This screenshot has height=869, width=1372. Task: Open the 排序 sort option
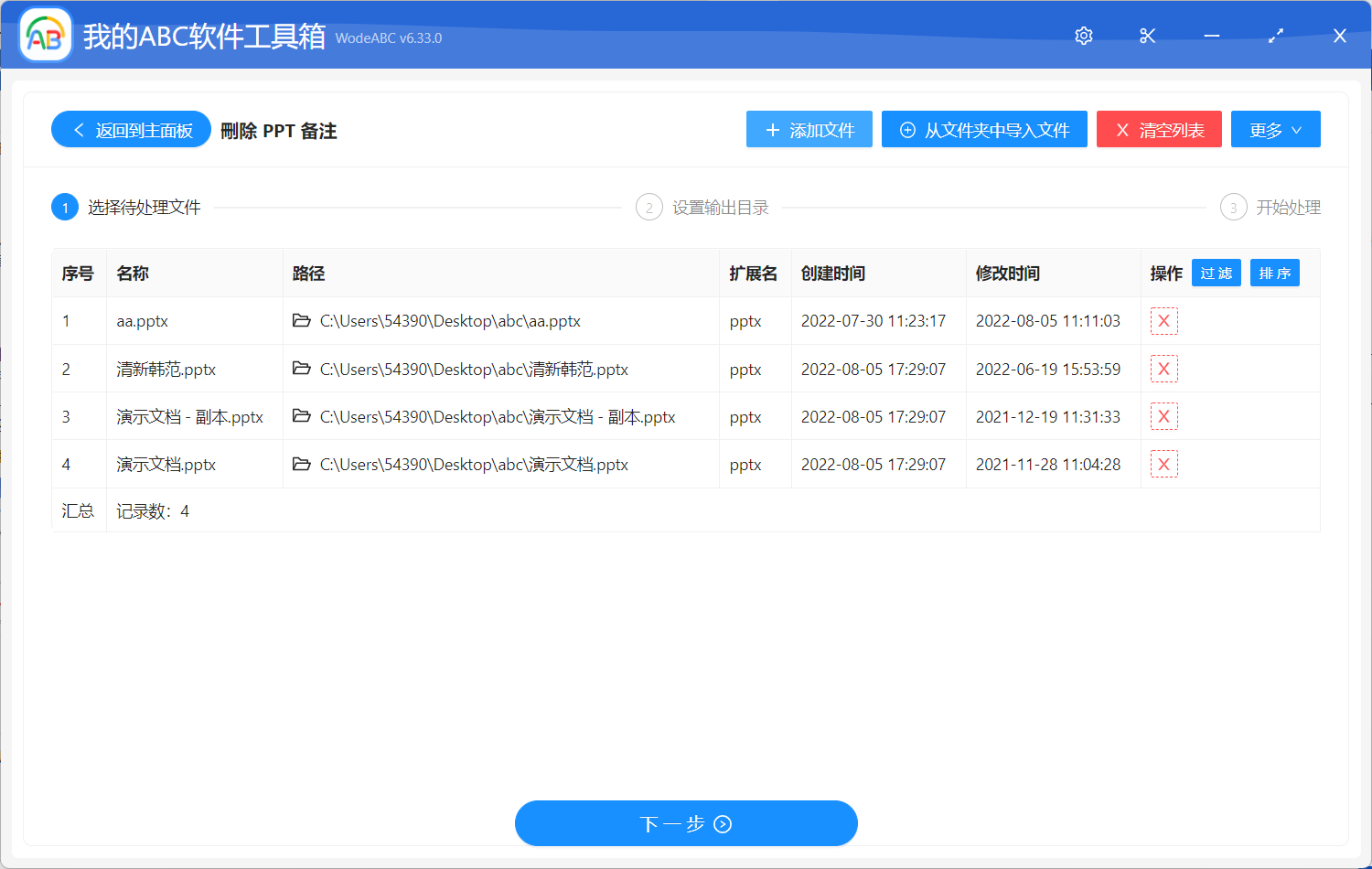pyautogui.click(x=1274, y=273)
